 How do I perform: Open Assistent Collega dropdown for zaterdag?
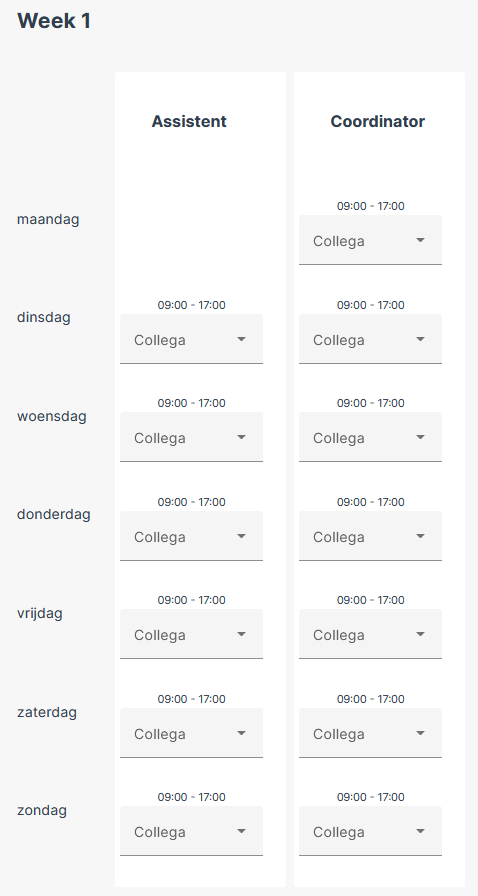pos(192,733)
